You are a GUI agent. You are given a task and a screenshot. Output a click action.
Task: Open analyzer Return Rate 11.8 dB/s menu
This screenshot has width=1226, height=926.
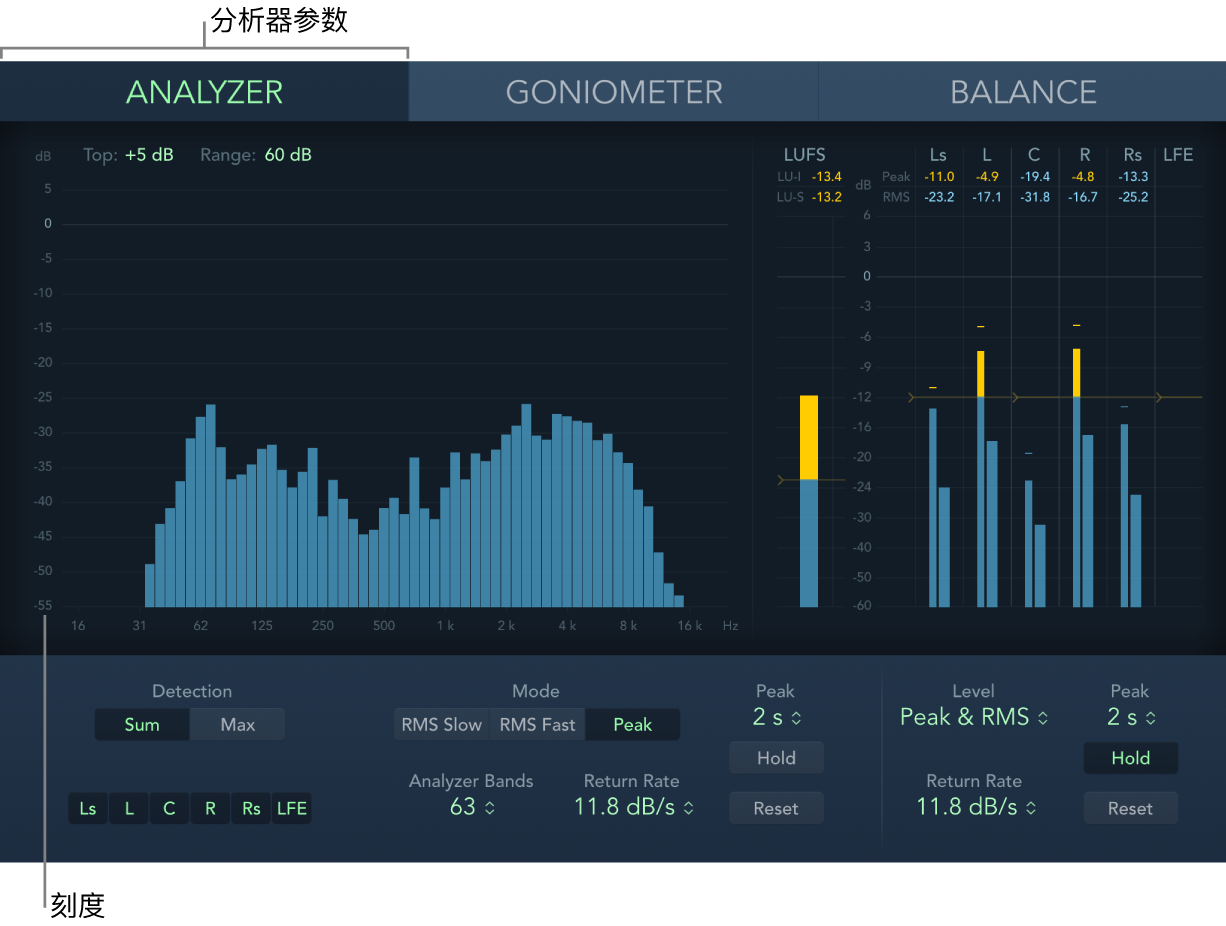(633, 807)
